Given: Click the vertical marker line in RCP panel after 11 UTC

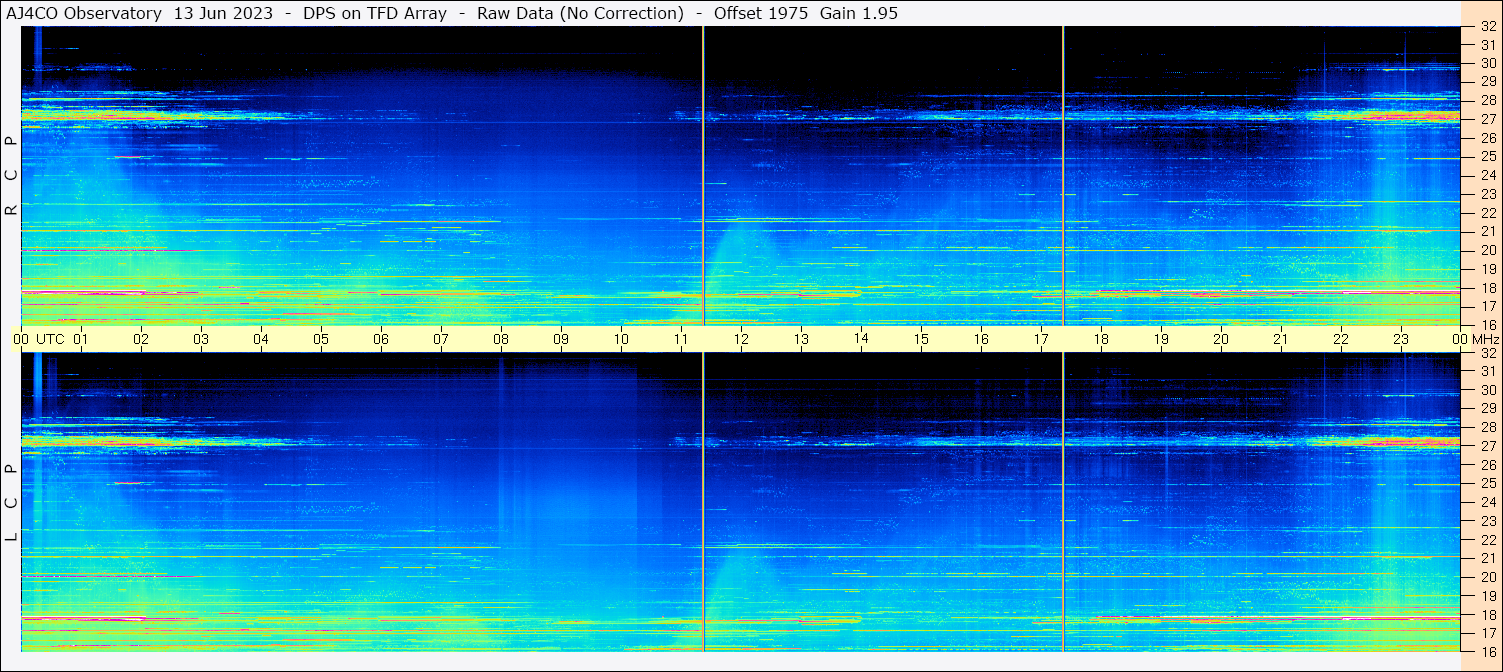Looking at the screenshot, I should (x=703, y=175).
